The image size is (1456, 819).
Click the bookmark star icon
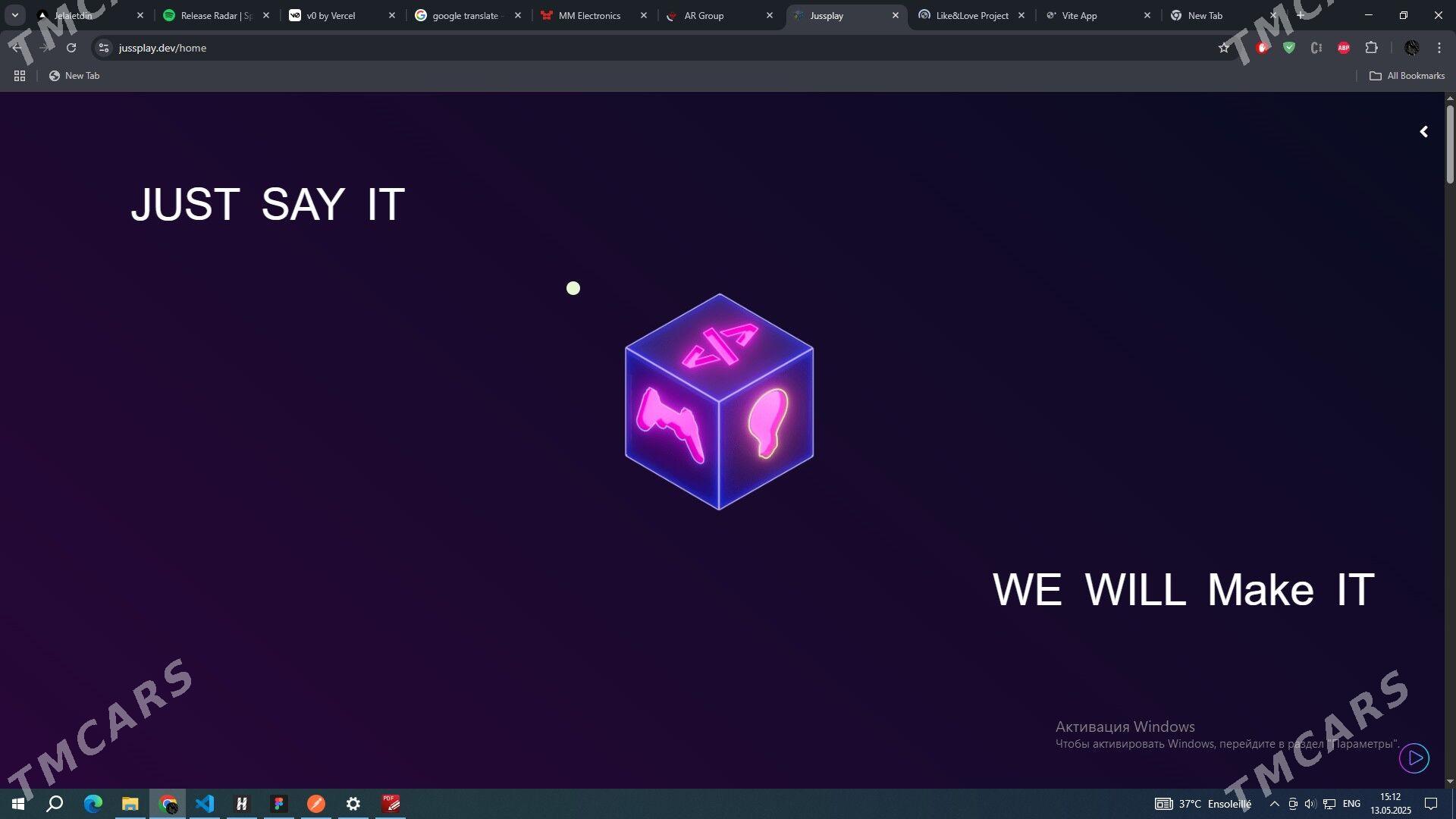click(x=1223, y=48)
